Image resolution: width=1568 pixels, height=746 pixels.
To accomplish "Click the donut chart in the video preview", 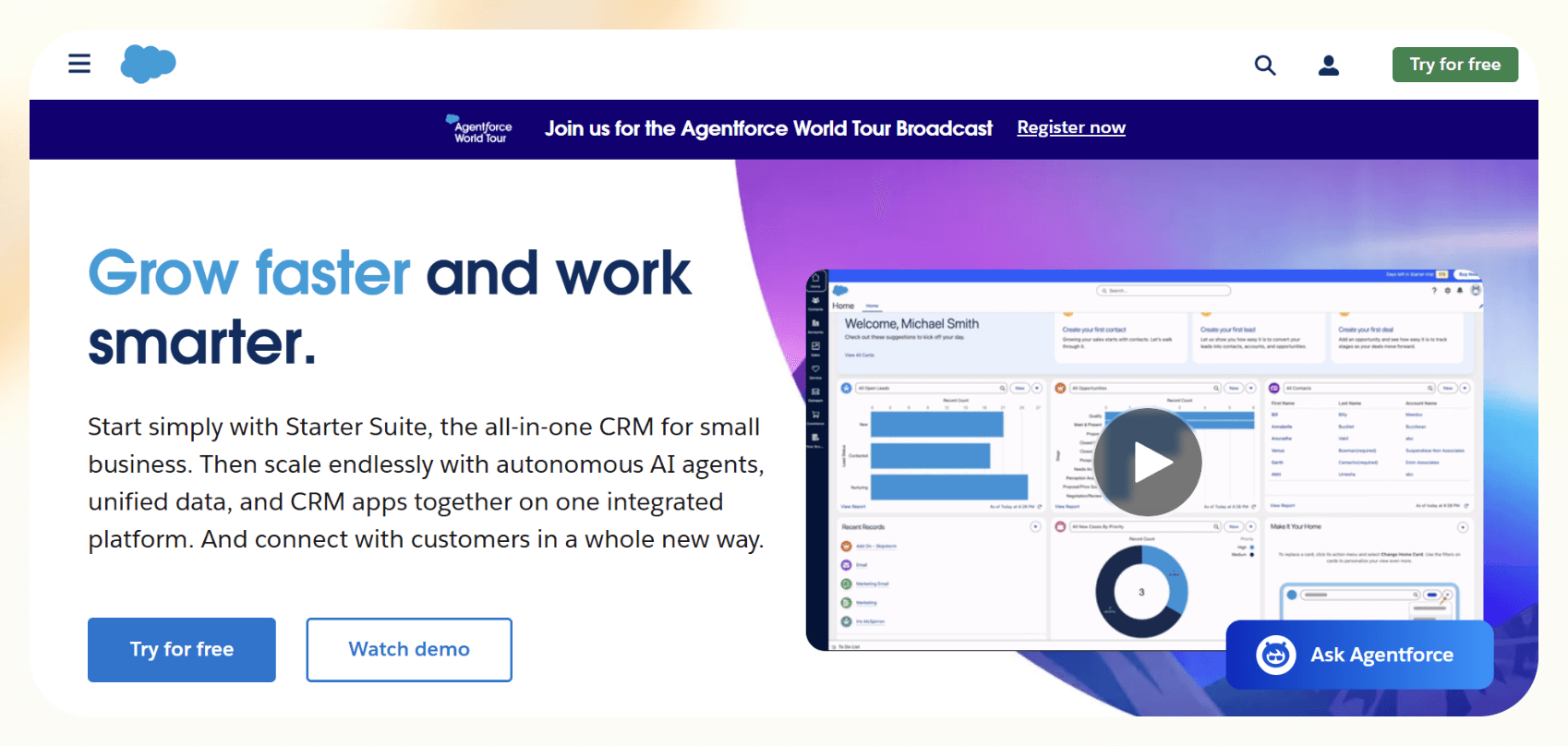I will 1141,592.
